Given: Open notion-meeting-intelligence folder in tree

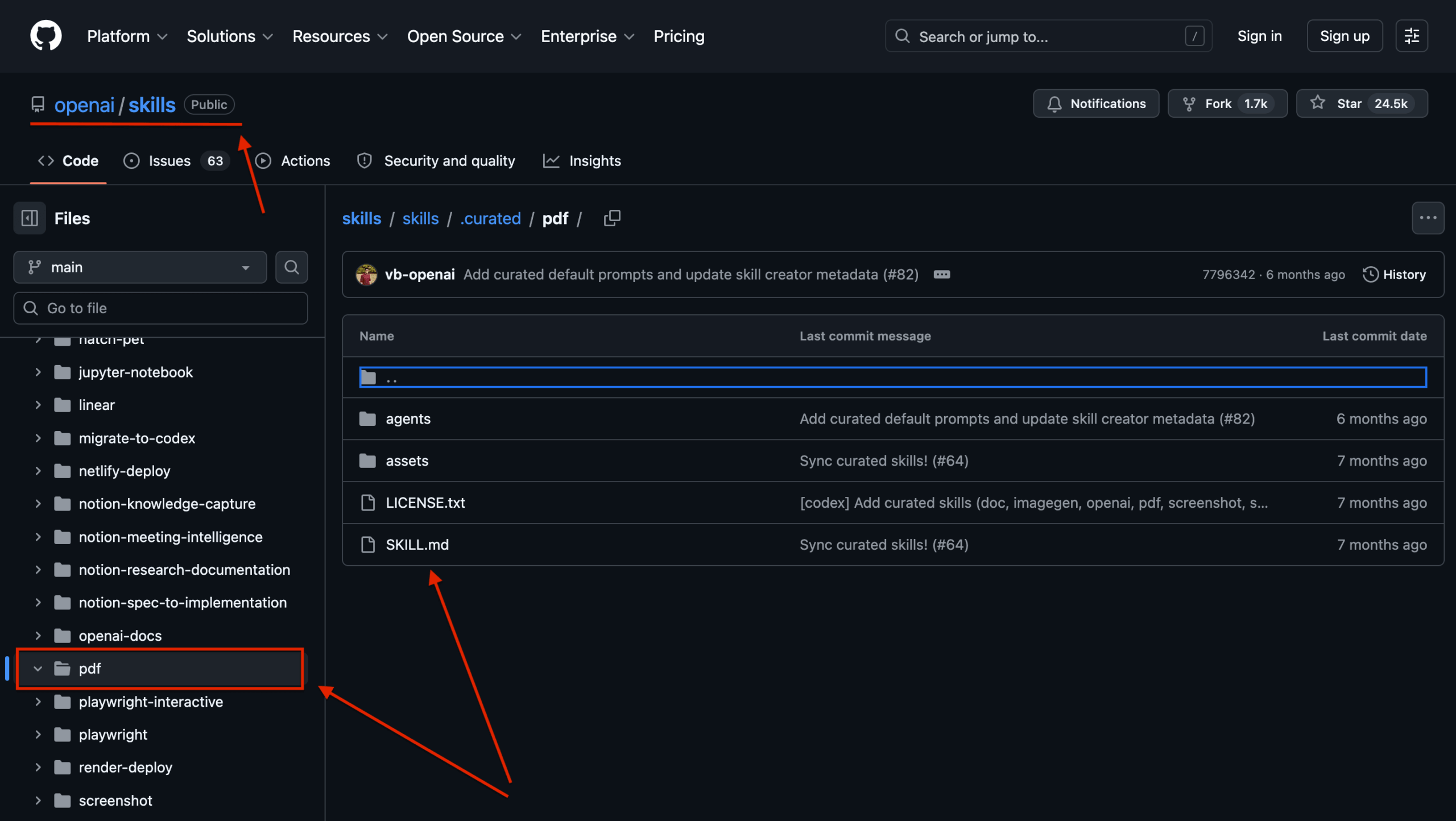Looking at the screenshot, I should 171,537.
